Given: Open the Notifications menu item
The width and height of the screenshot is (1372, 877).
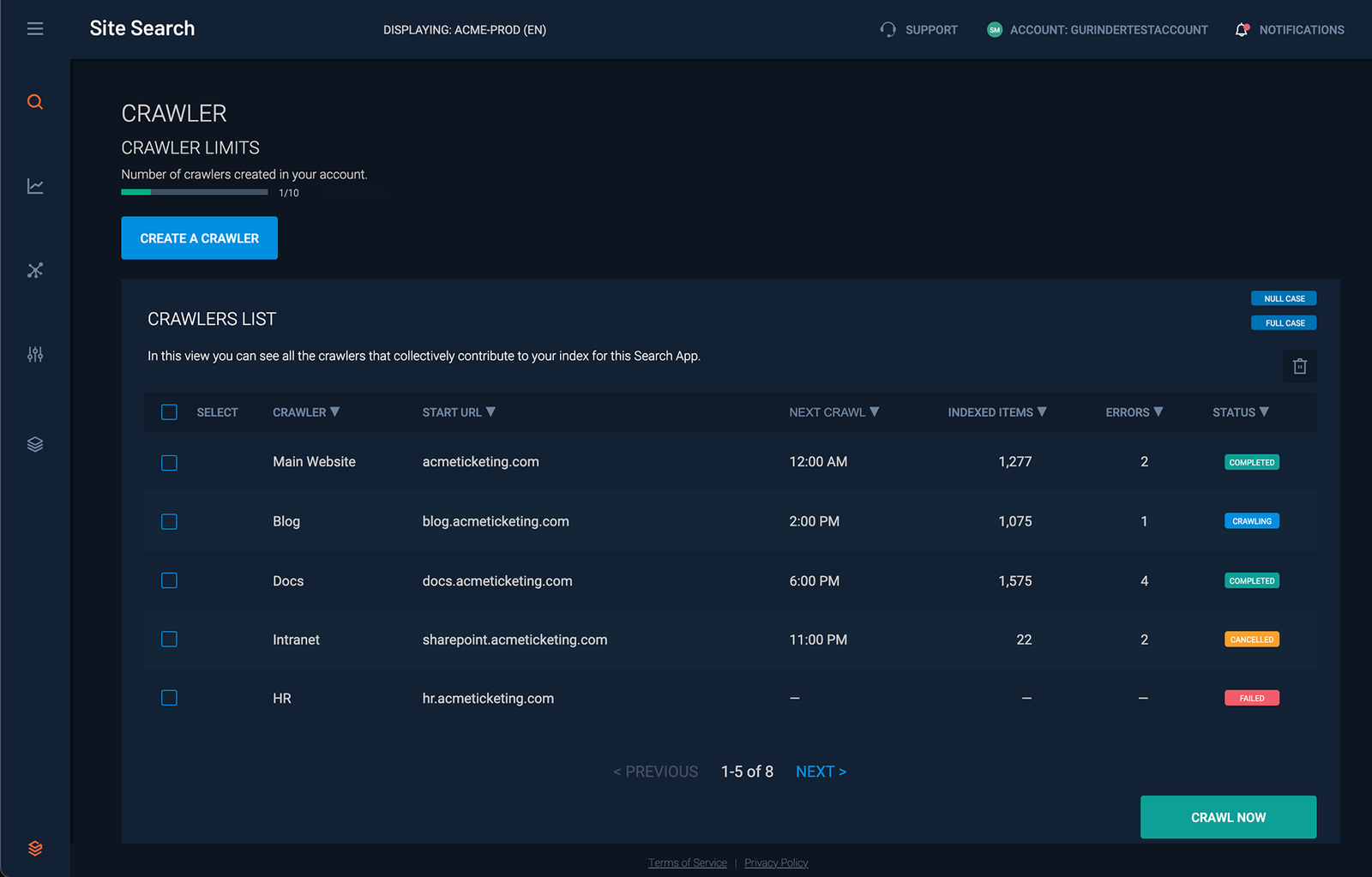Looking at the screenshot, I should click(x=1302, y=30).
